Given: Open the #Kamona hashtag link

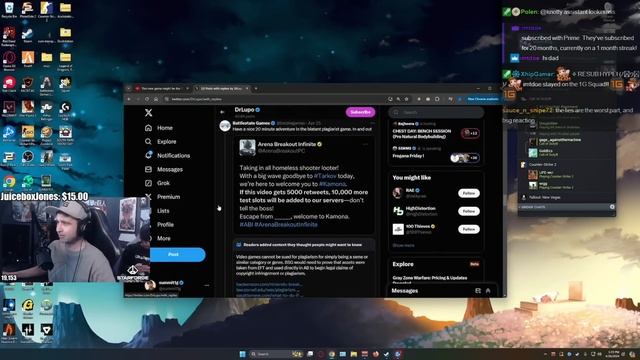Looking at the screenshot, I should pyautogui.click(x=332, y=184).
